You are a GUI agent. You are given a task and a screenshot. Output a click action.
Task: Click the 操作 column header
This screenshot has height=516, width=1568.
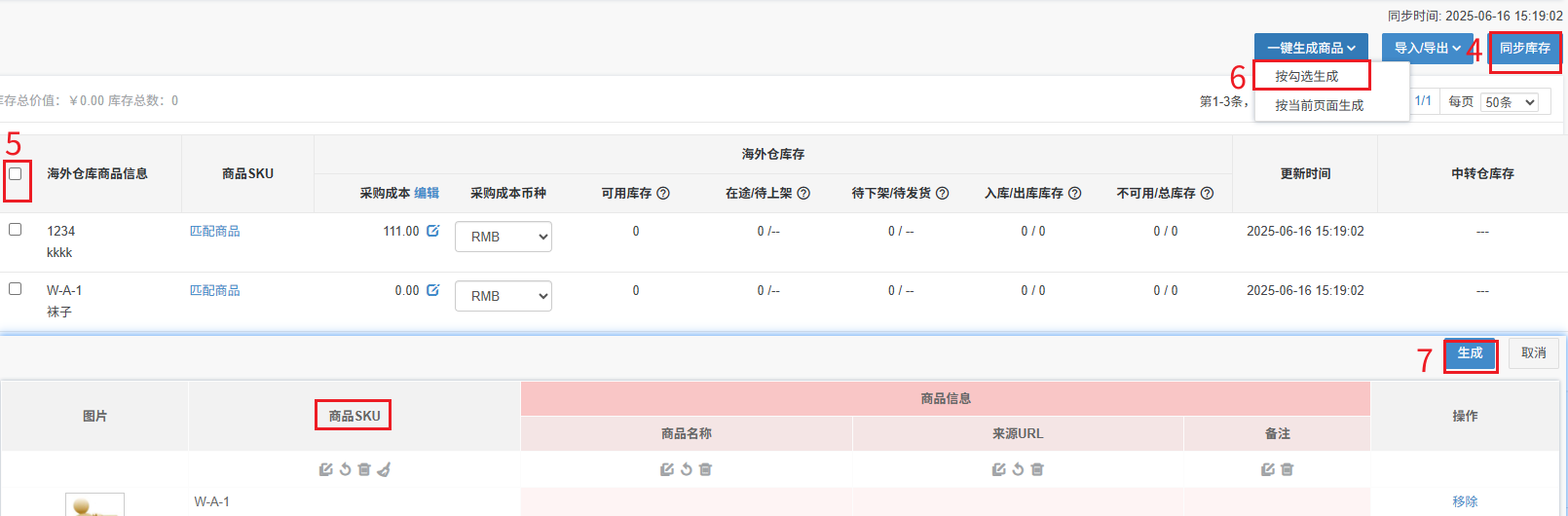pyautogui.click(x=1465, y=416)
